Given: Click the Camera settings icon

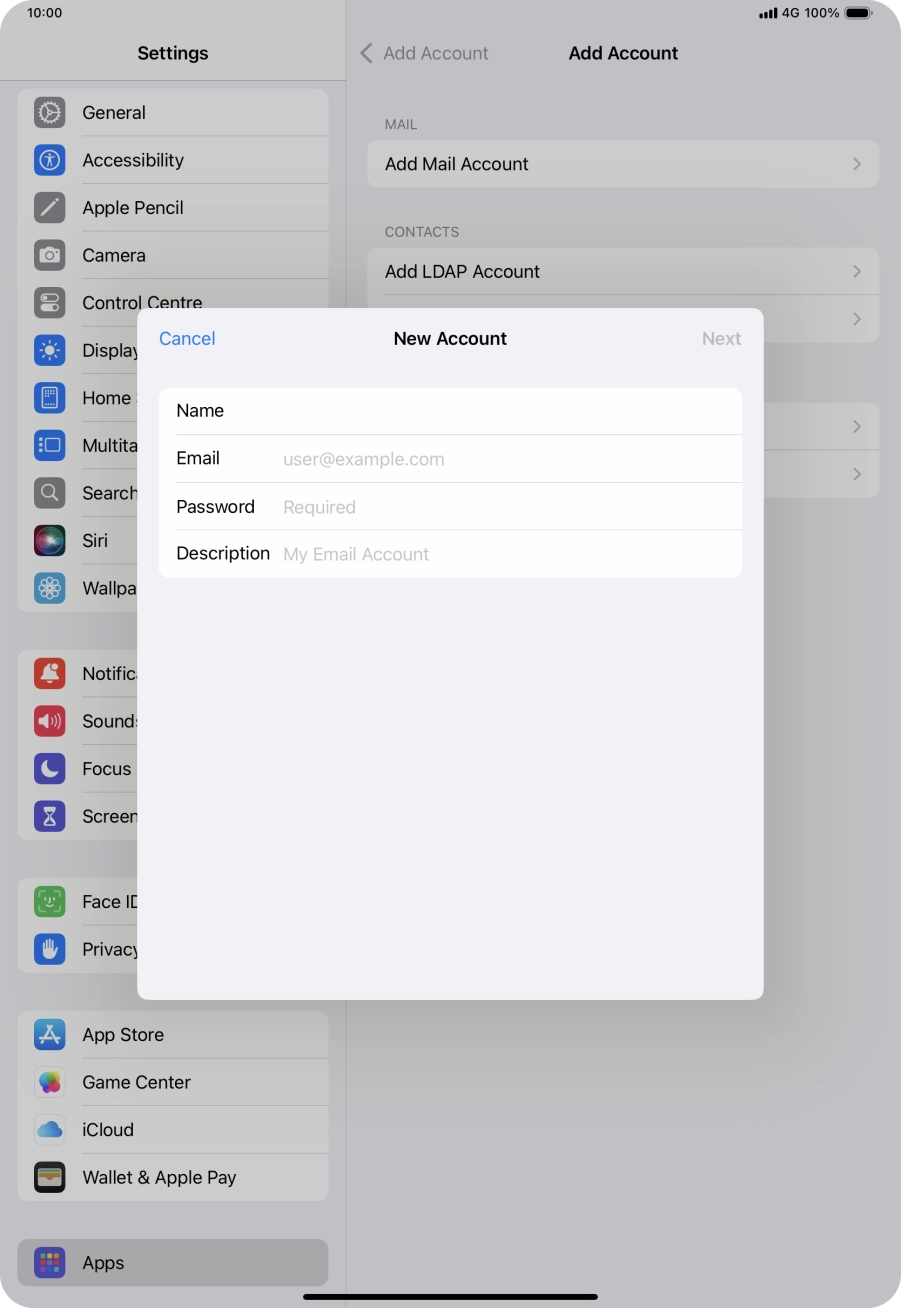Looking at the screenshot, I should pyautogui.click(x=49, y=255).
